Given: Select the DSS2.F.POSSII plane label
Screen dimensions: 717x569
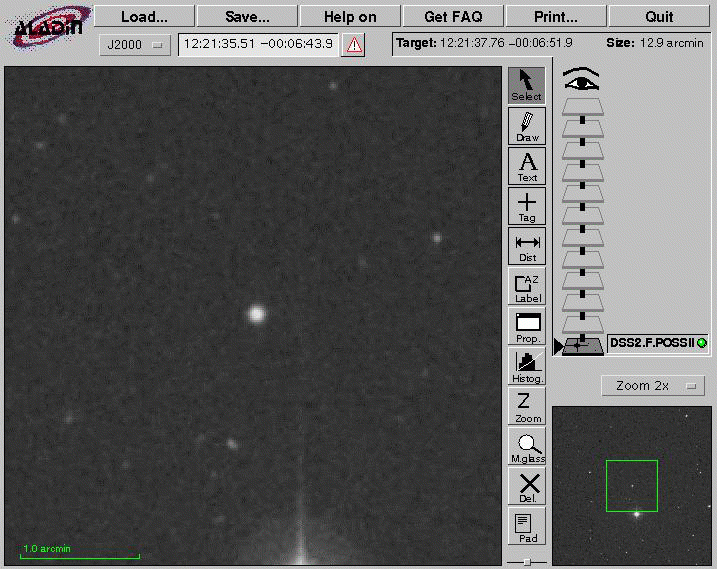Looking at the screenshot, I should click(652, 343).
